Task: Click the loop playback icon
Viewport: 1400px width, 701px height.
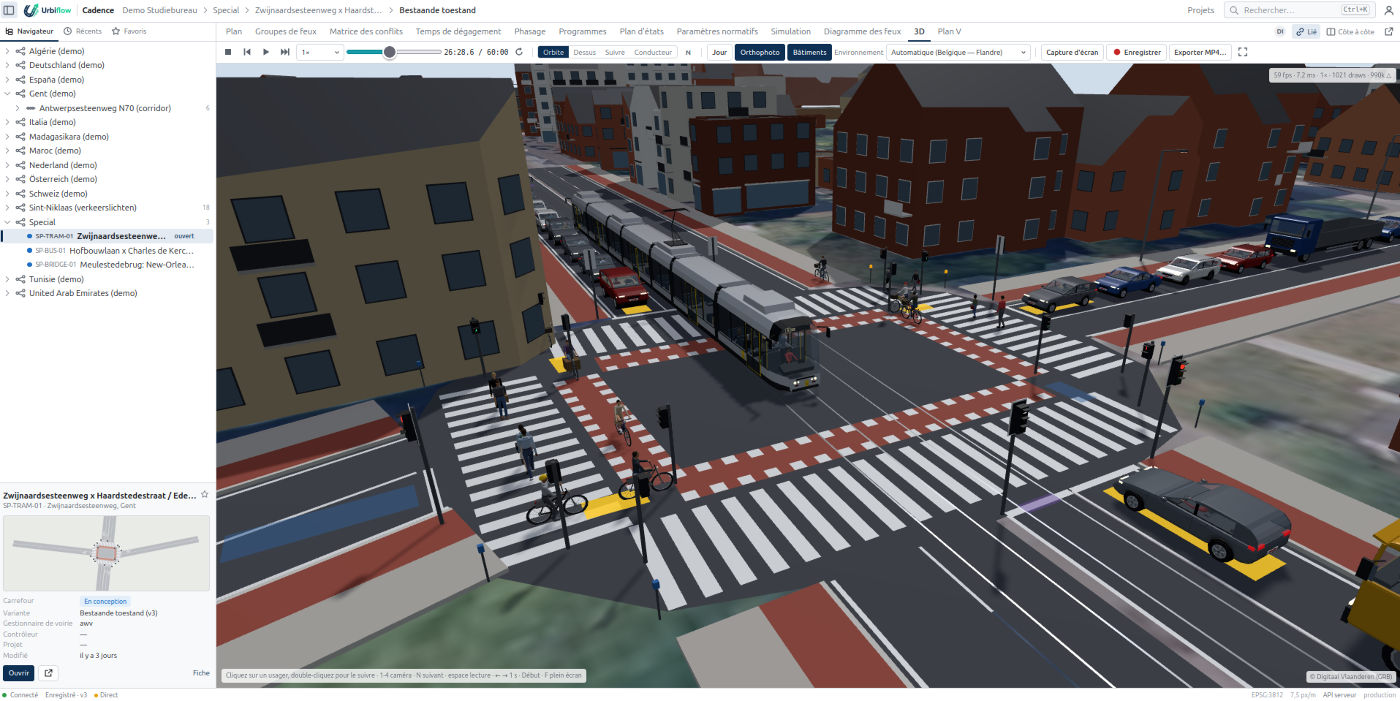Action: [519, 52]
